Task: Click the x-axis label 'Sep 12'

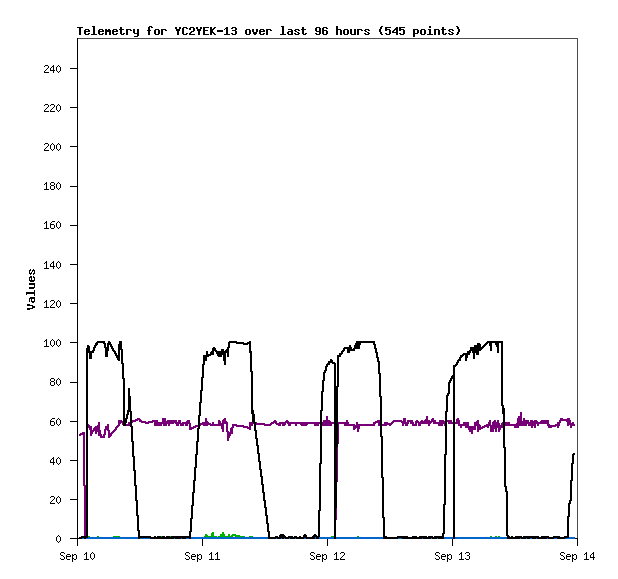Action: [x=328, y=557]
